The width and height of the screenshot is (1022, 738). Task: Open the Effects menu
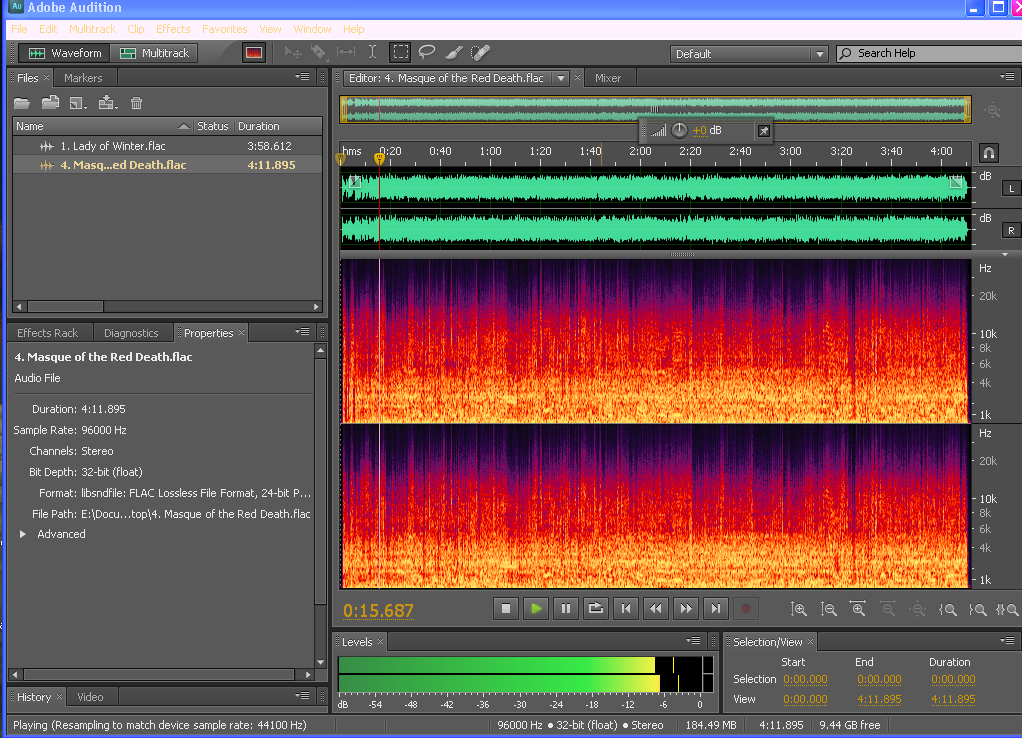click(x=173, y=29)
